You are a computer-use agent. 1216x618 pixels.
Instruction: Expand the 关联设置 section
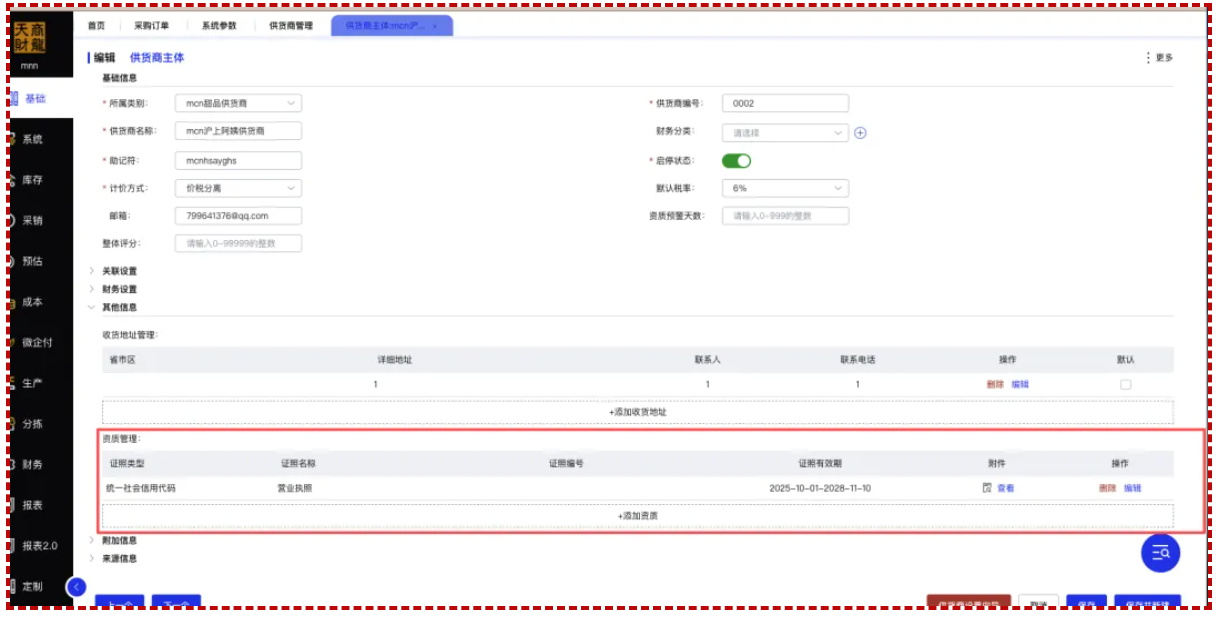(x=119, y=271)
